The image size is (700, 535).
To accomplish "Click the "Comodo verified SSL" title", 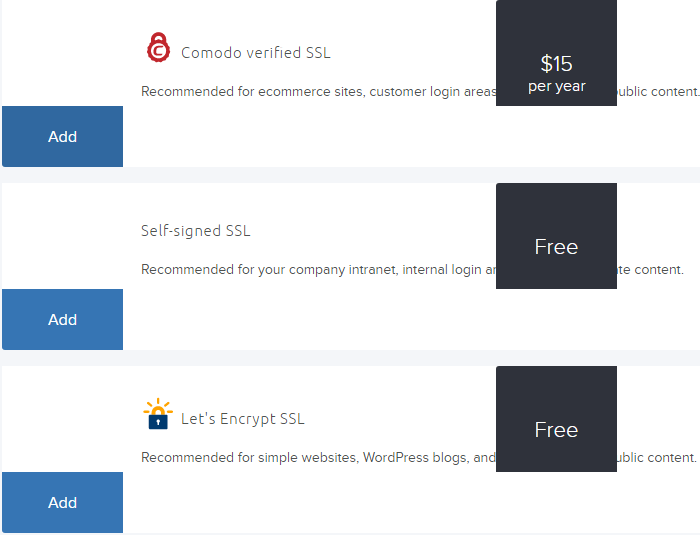I will pos(255,53).
